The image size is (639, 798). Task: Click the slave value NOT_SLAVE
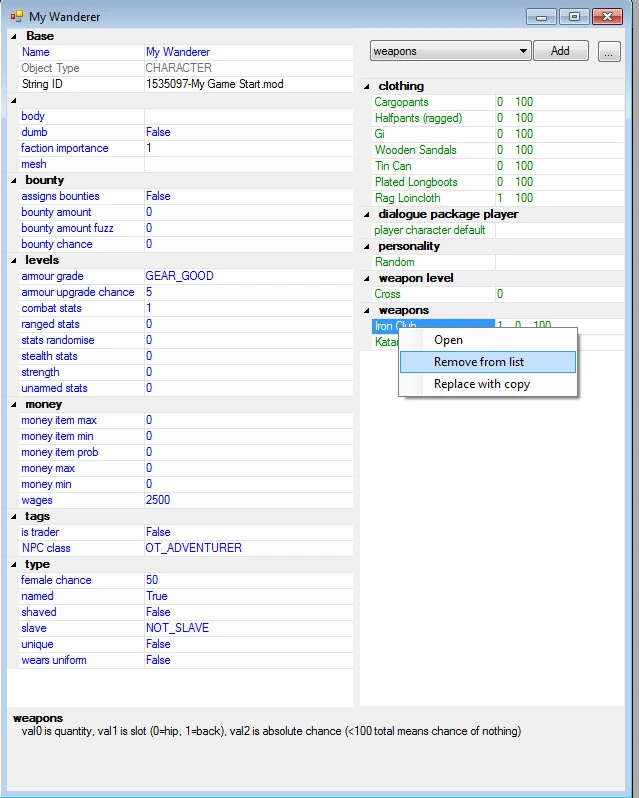[248, 629]
